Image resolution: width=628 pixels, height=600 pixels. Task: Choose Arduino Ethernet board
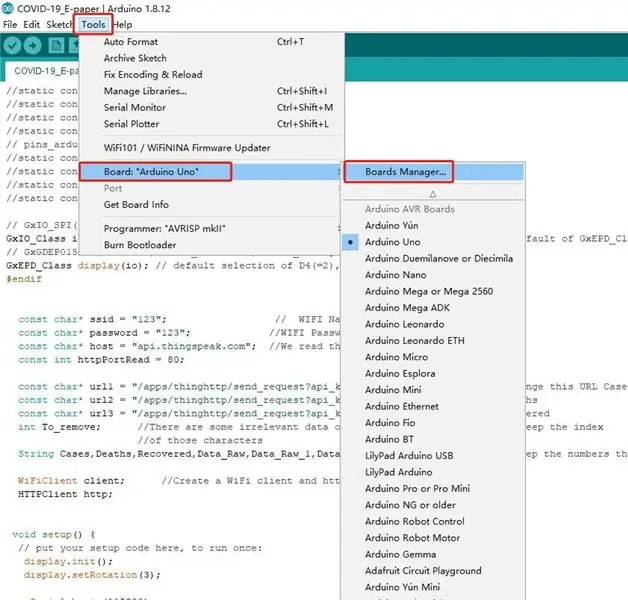coord(433,406)
